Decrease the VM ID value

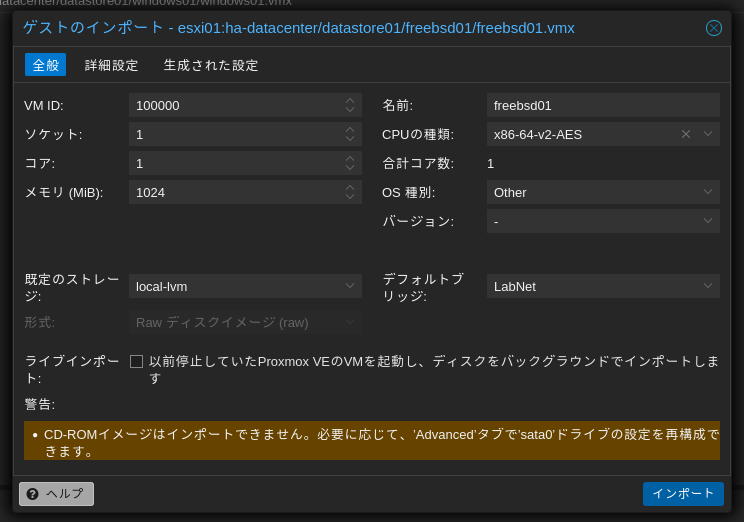pyautogui.click(x=350, y=110)
